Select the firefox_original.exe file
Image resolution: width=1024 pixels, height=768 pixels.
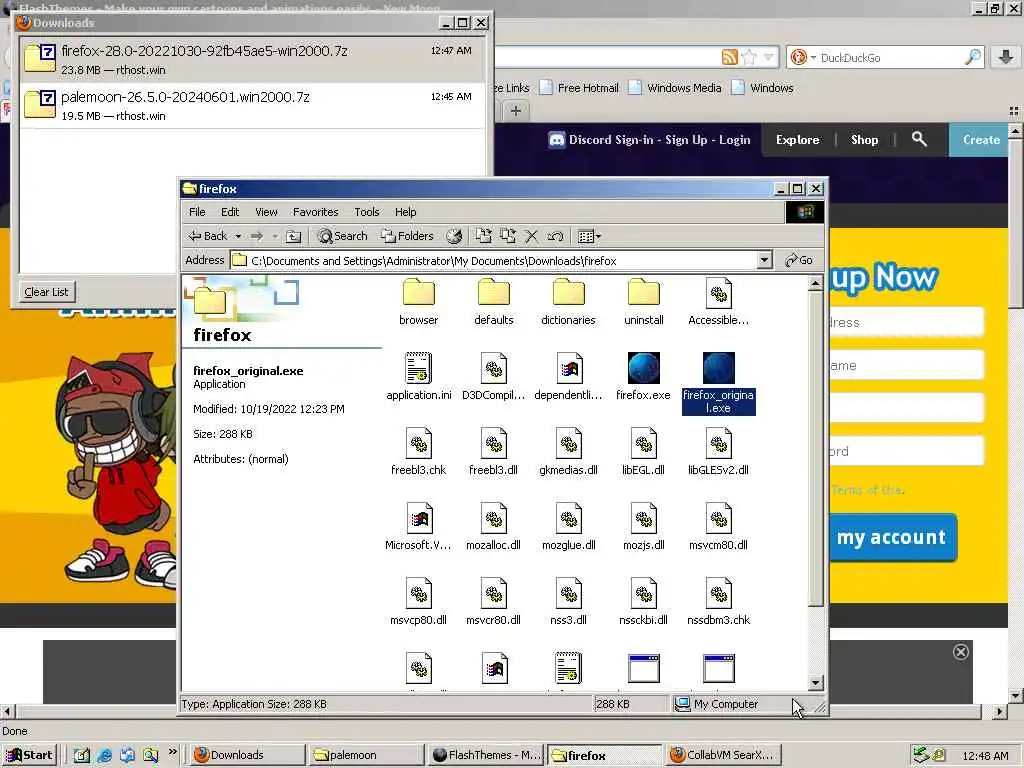tap(718, 383)
